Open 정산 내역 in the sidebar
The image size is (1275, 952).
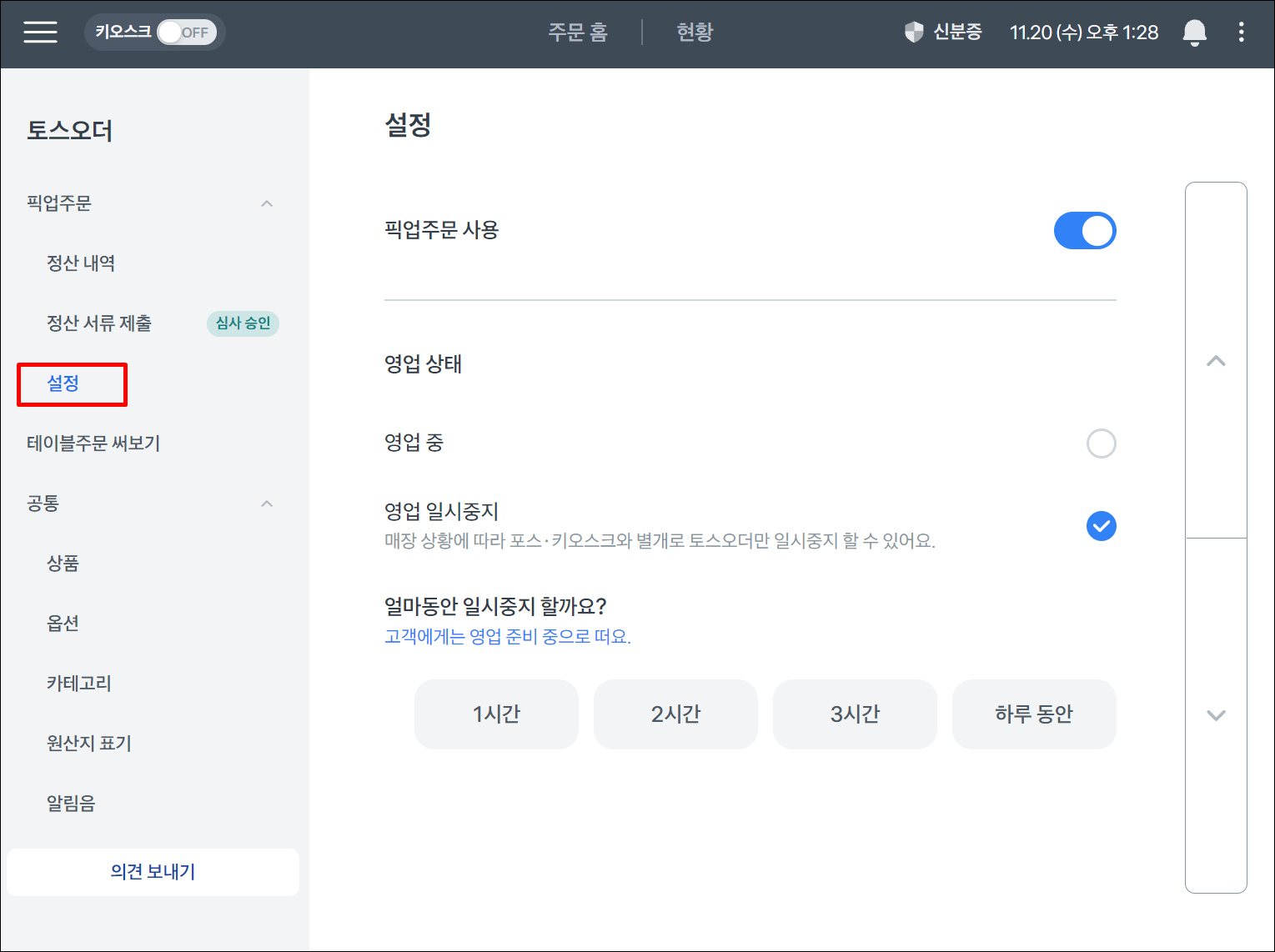click(x=81, y=263)
